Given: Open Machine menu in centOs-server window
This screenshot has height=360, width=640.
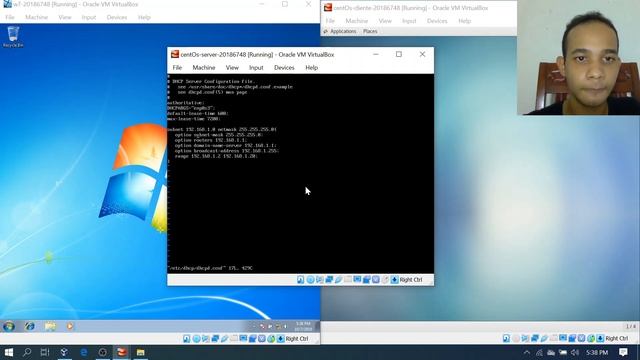Looking at the screenshot, I should tap(204, 68).
